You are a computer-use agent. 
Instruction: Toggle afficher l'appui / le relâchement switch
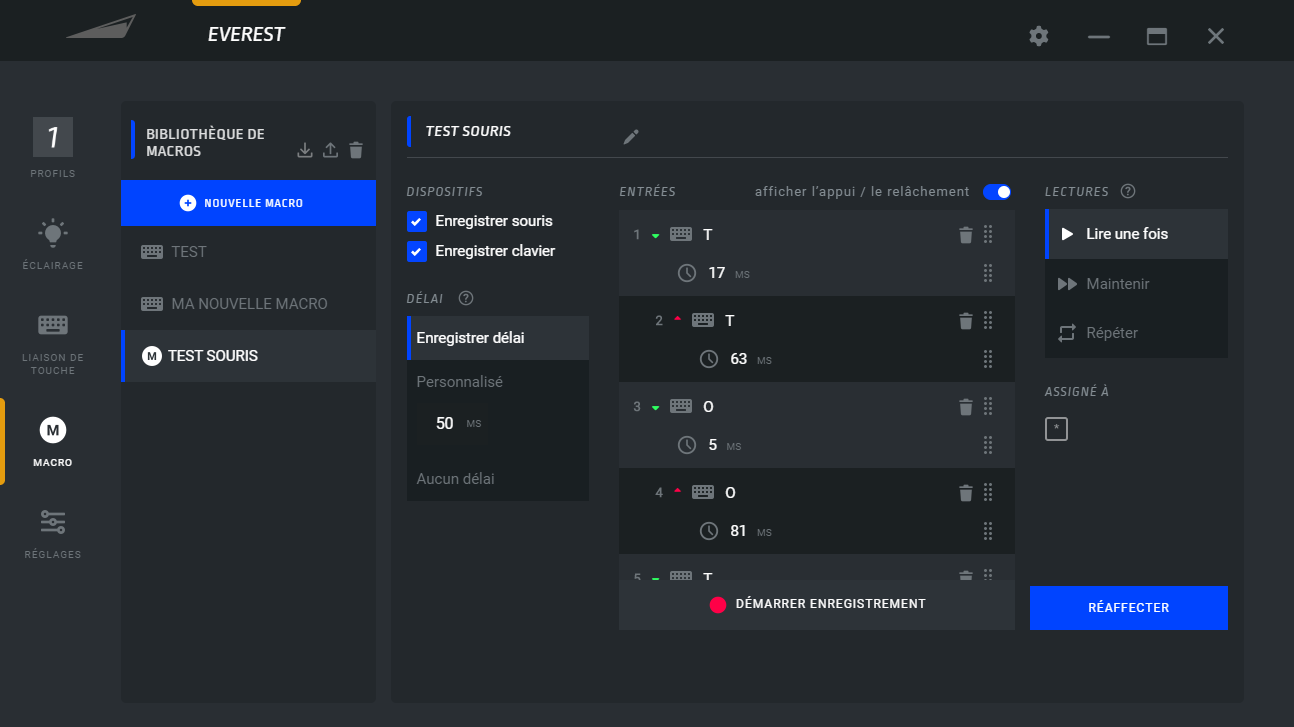pyautogui.click(x=996, y=192)
